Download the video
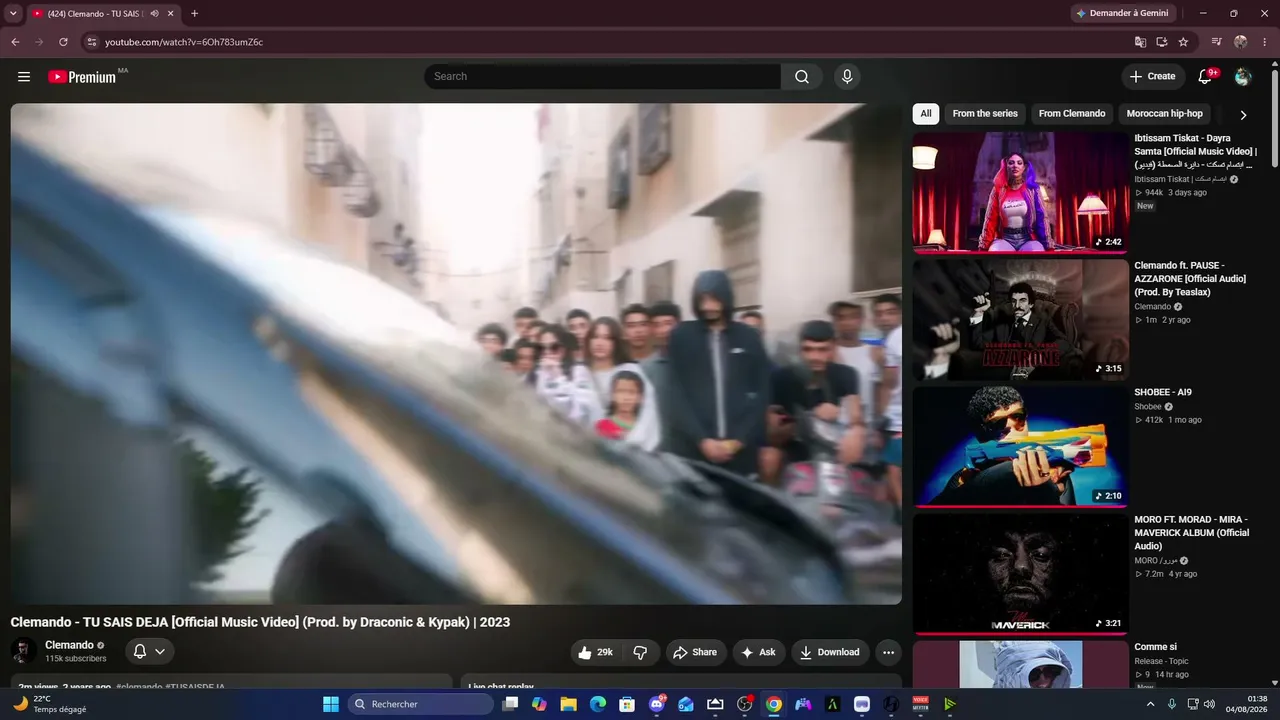Viewport: 1280px width, 720px height. [830, 652]
